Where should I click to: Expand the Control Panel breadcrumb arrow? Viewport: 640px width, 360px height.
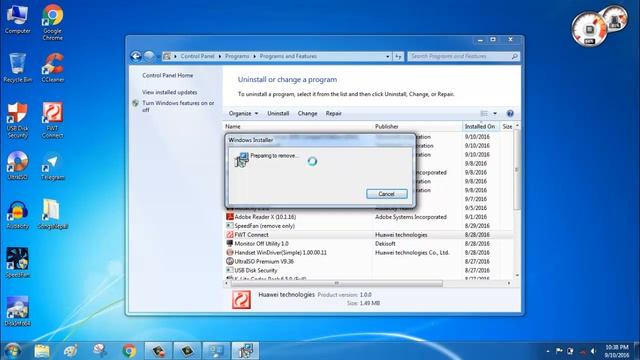click(x=220, y=56)
